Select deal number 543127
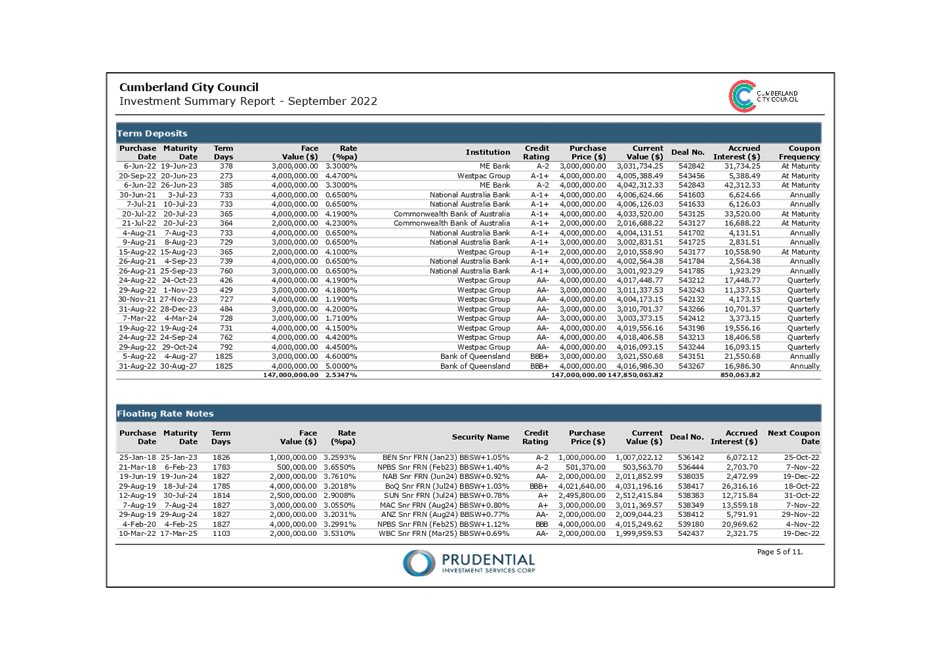This screenshot has height=660, width=941. tap(691, 223)
